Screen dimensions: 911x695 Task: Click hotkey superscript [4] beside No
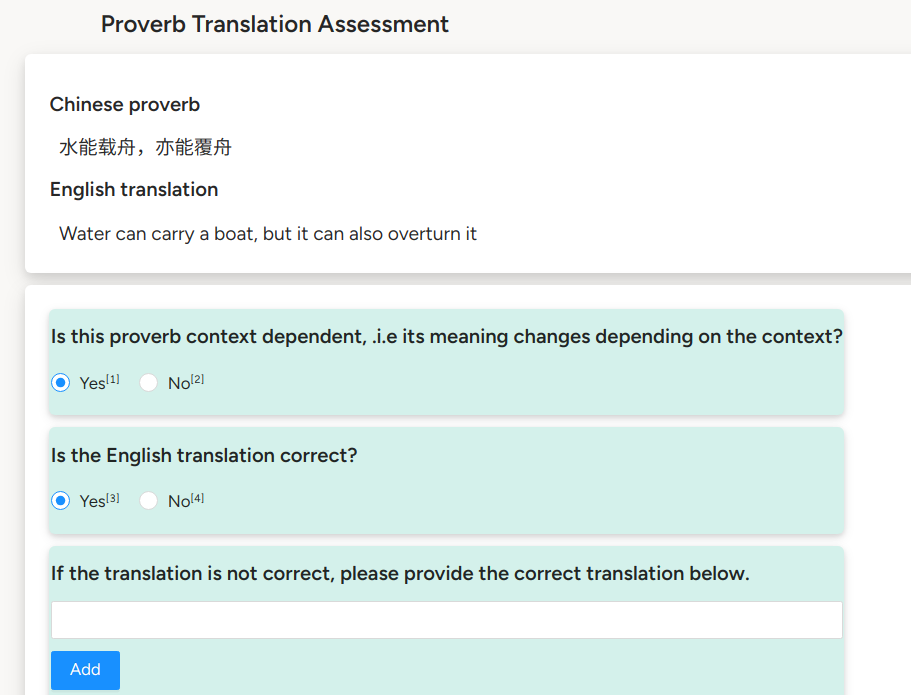click(198, 497)
